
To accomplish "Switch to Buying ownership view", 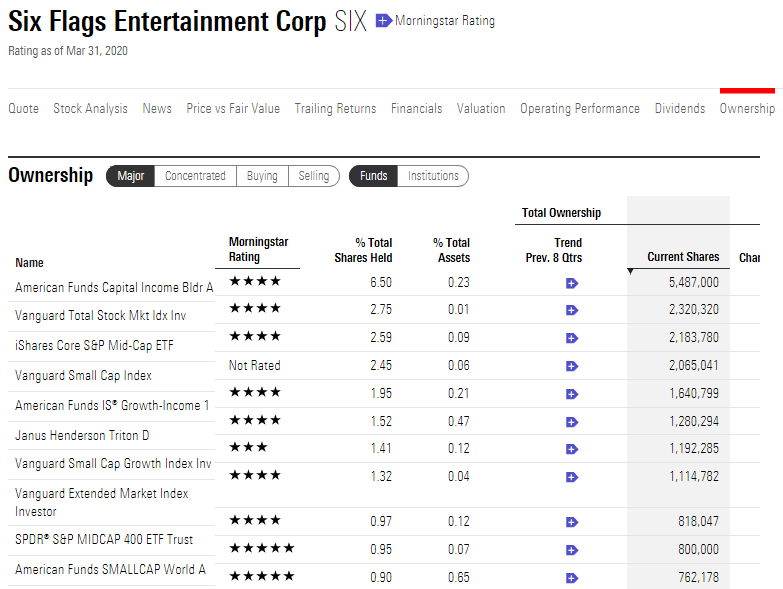I will 262,176.
